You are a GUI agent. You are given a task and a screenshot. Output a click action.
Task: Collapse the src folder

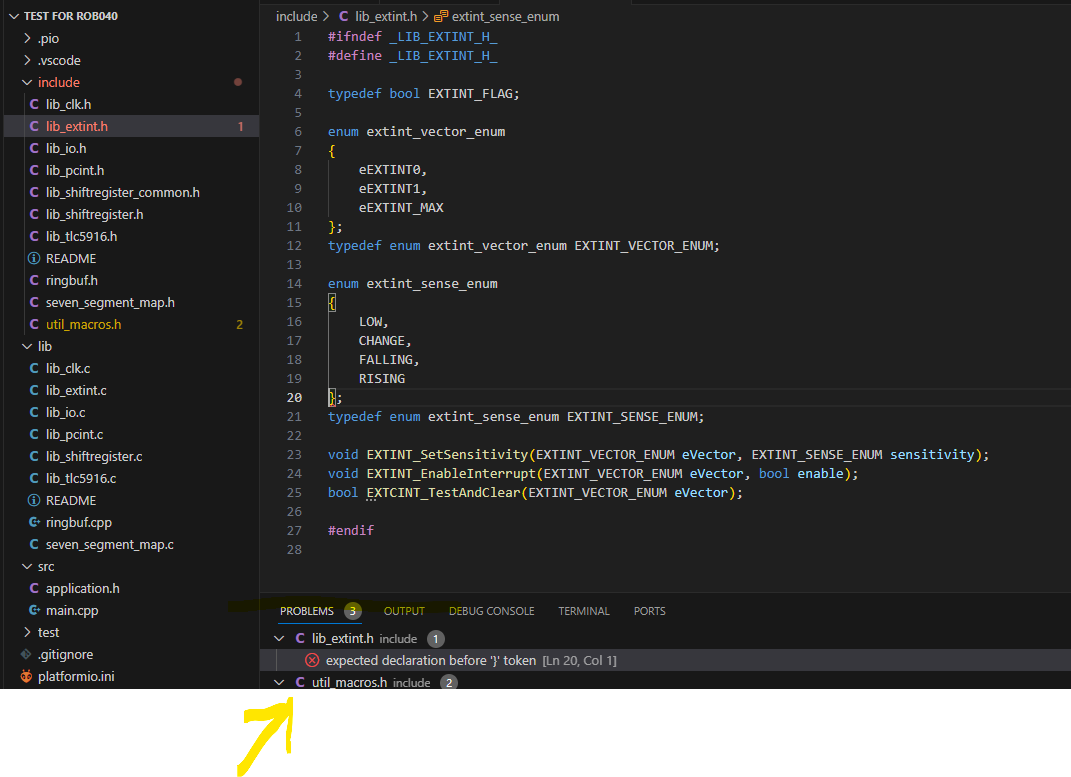(27, 567)
